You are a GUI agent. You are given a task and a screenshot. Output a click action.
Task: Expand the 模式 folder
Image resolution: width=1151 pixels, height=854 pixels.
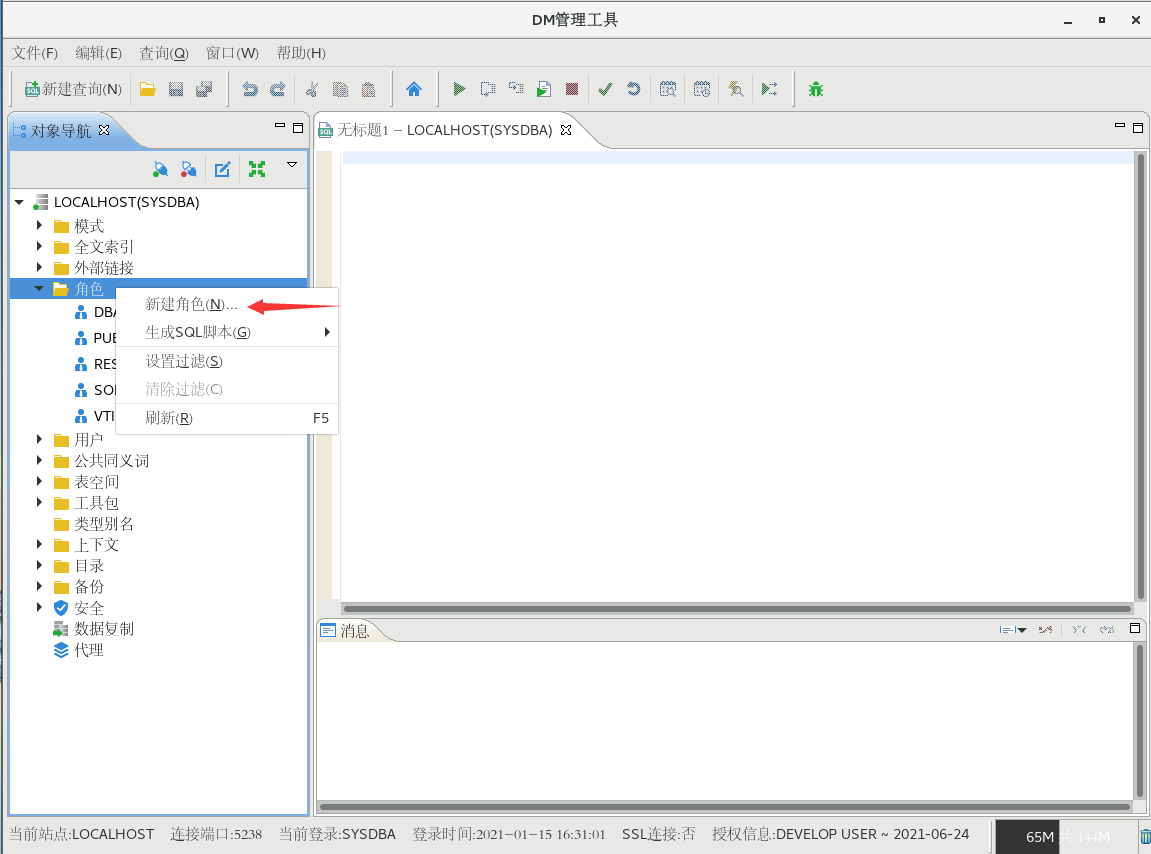40,225
